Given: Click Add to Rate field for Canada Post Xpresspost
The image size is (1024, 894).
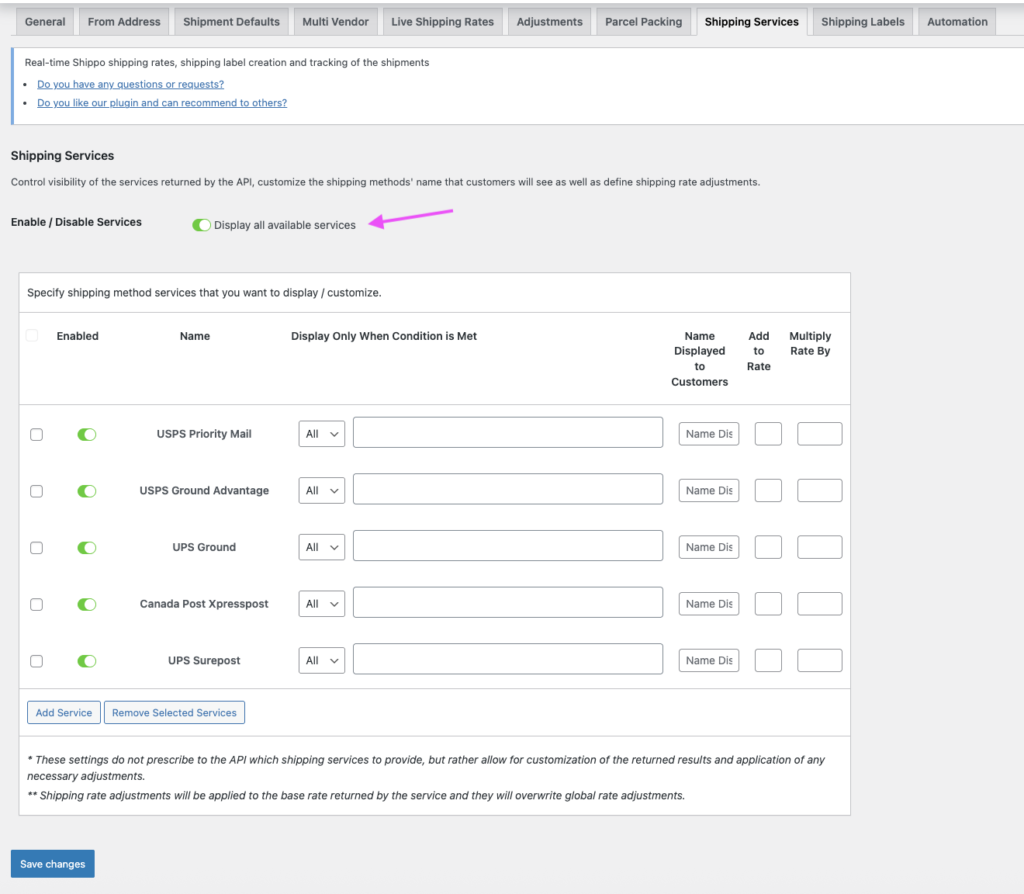Looking at the screenshot, I should pos(768,604).
